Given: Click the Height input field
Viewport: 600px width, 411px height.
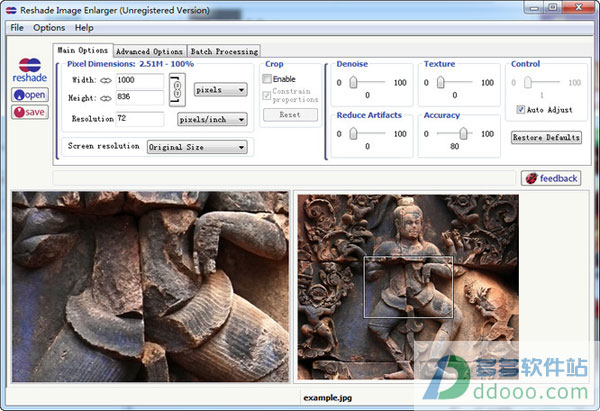Looking at the screenshot, I should (x=139, y=97).
